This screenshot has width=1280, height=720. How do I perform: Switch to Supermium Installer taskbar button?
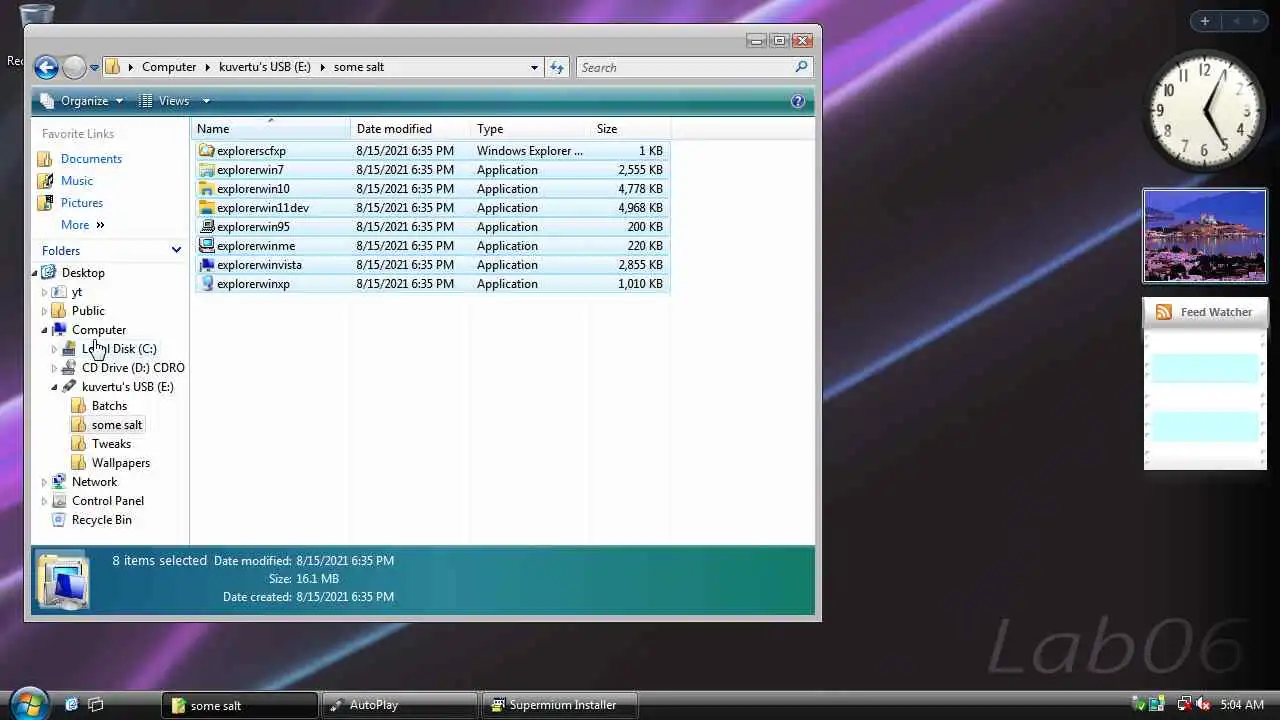click(559, 705)
